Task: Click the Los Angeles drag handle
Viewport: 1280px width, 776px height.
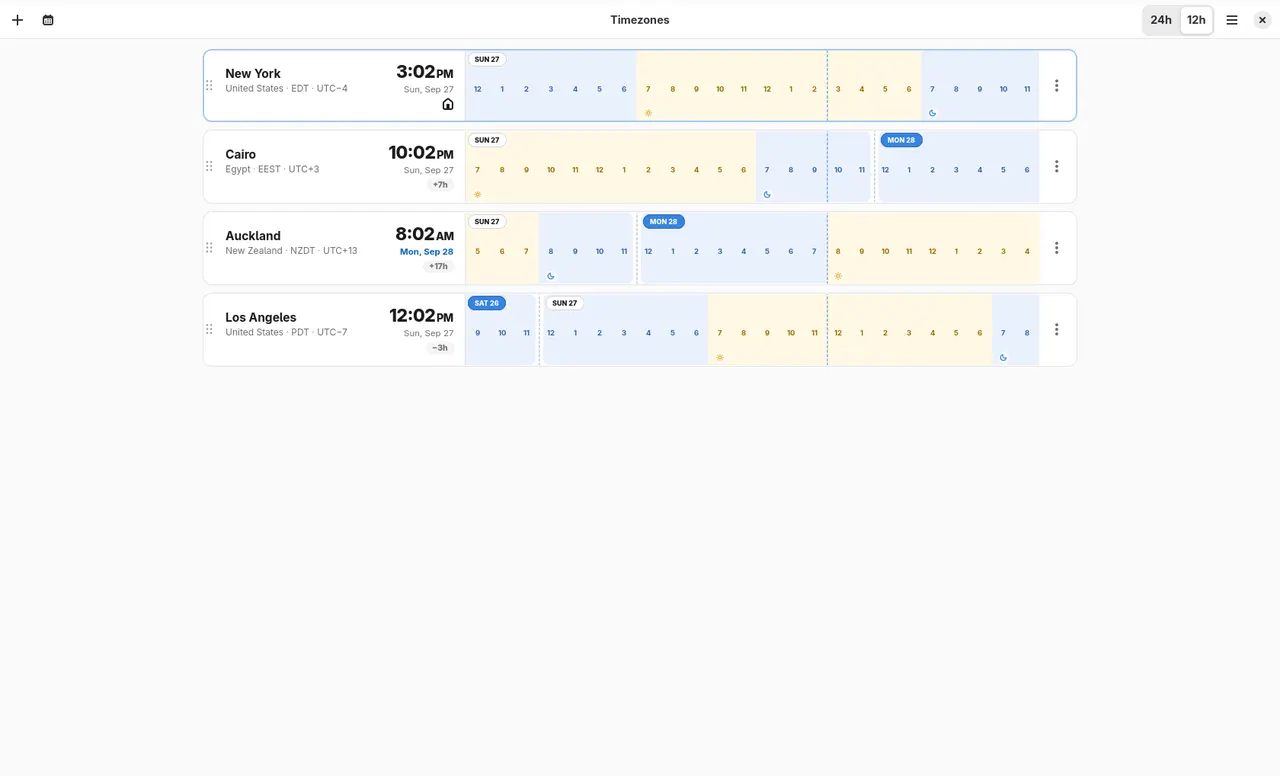Action: coord(209,329)
